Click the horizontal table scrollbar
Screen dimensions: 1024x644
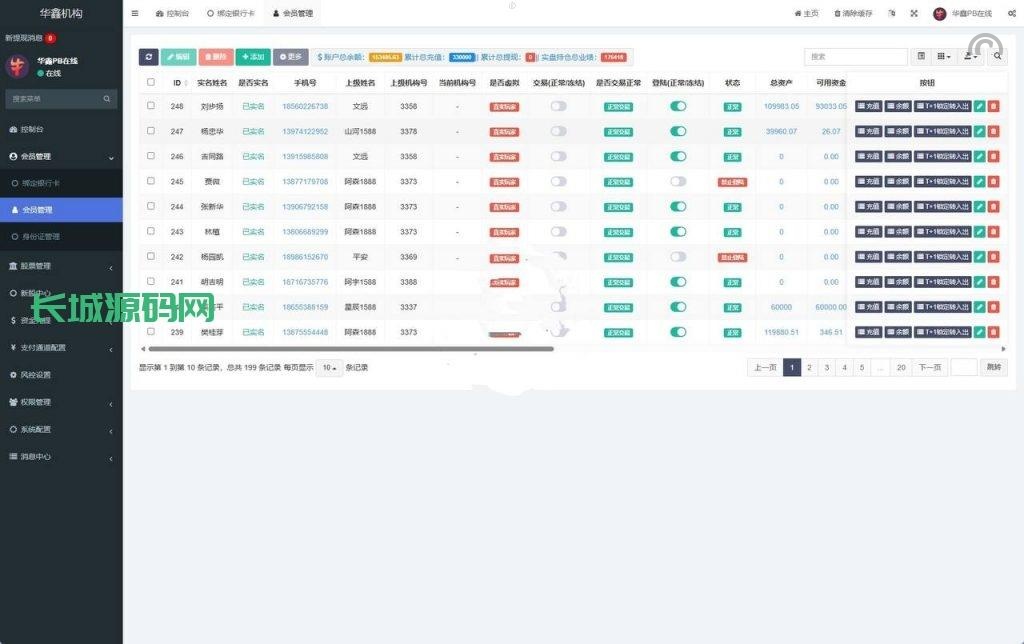point(351,349)
